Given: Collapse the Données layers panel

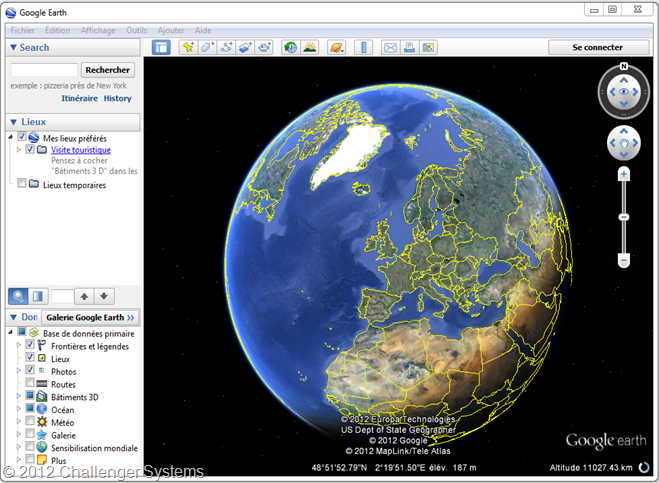Looking at the screenshot, I should tap(13, 317).
